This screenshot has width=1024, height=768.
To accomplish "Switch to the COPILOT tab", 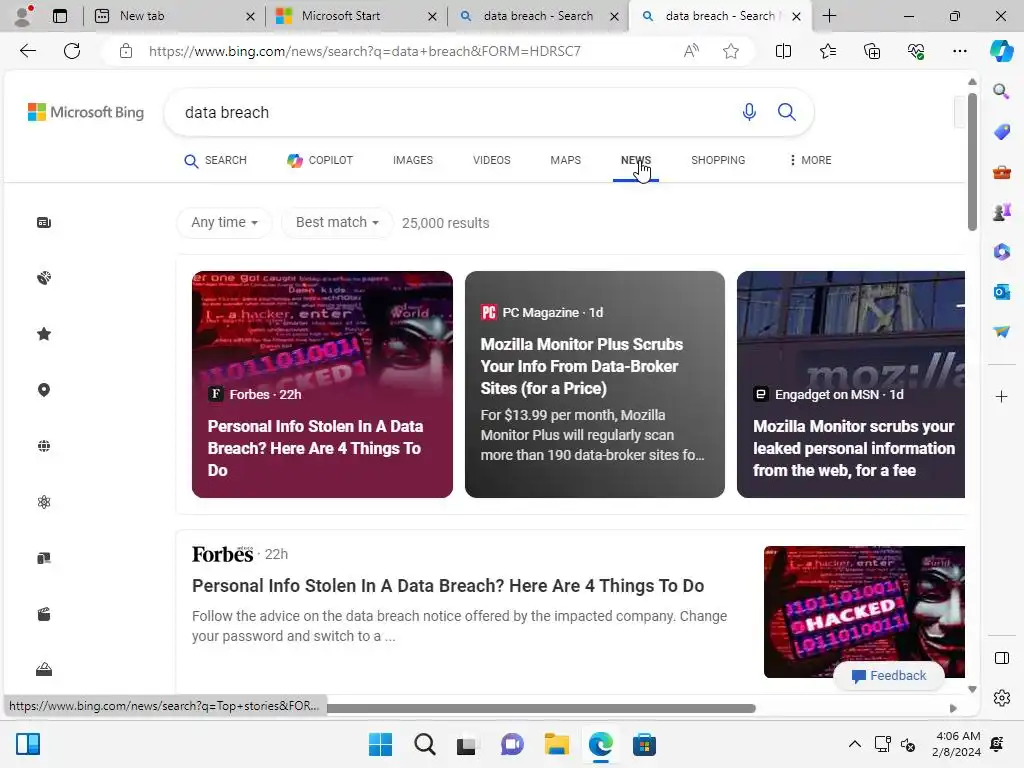I will point(320,160).
